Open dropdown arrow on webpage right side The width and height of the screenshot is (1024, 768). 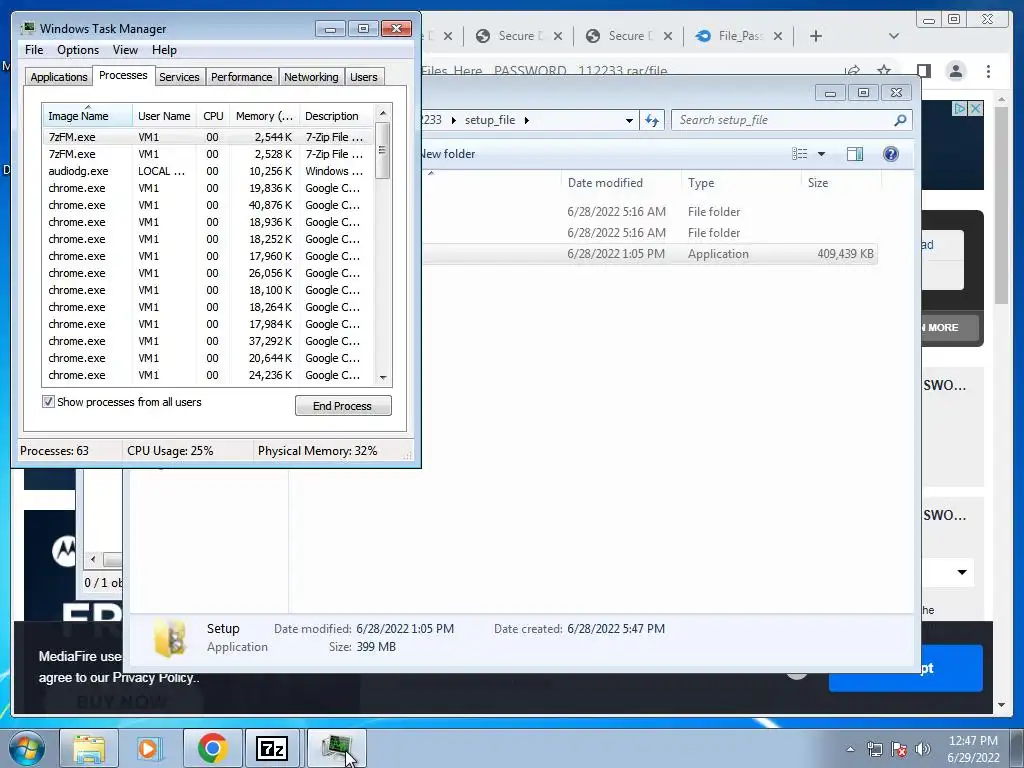[x=961, y=572]
